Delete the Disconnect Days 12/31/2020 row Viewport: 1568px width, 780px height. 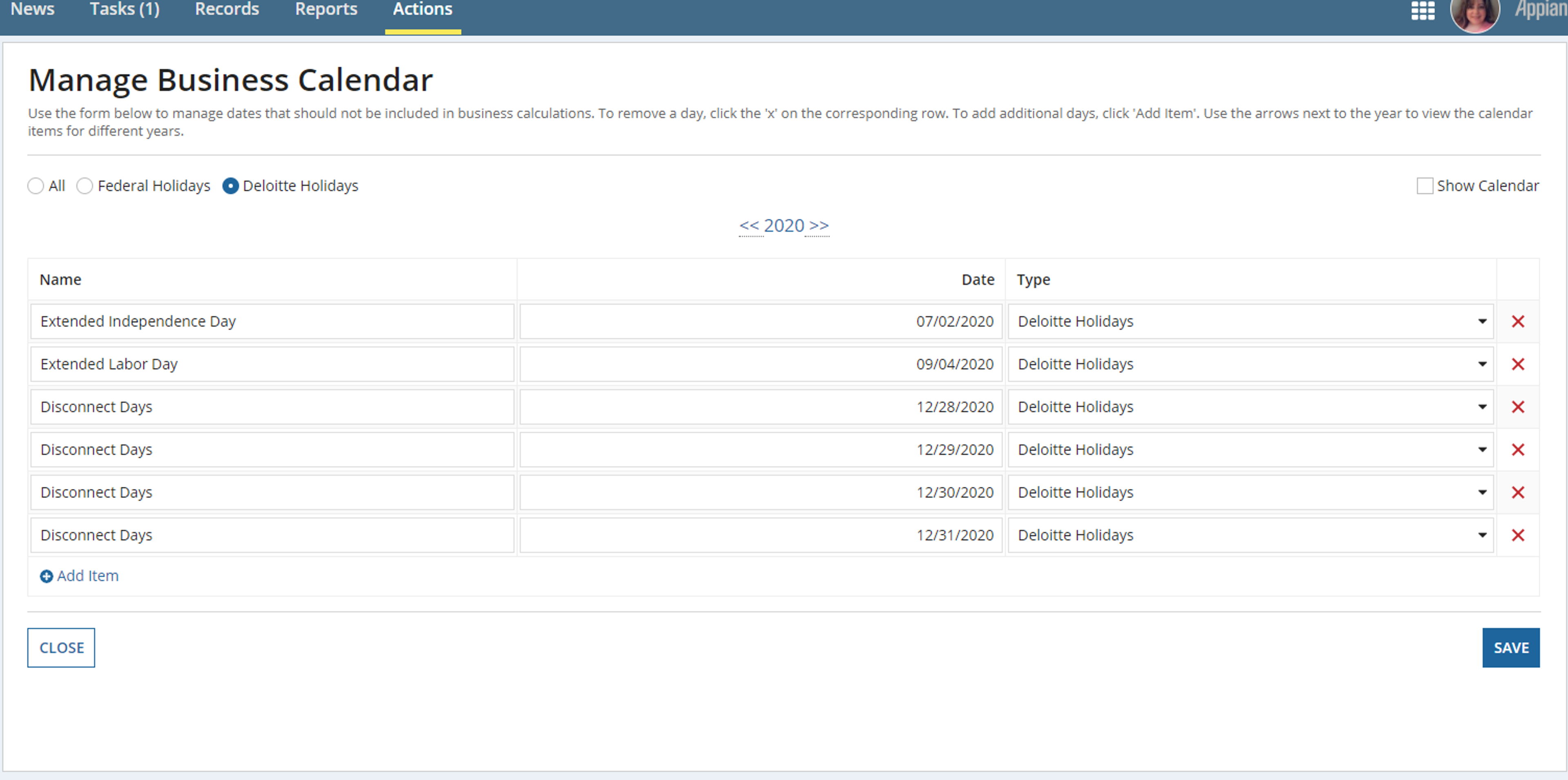coord(1518,535)
